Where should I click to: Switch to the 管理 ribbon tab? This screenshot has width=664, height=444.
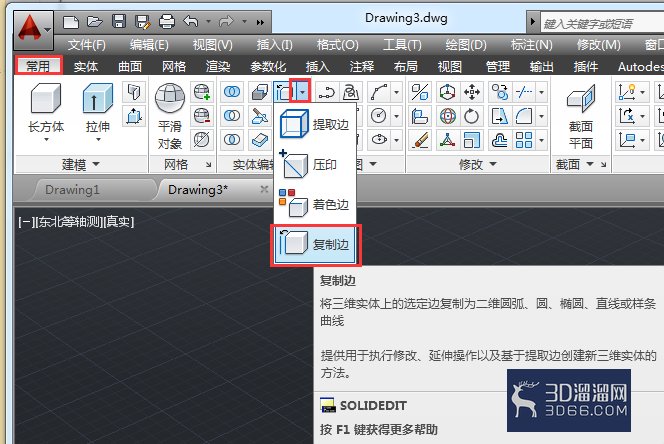coord(498,66)
